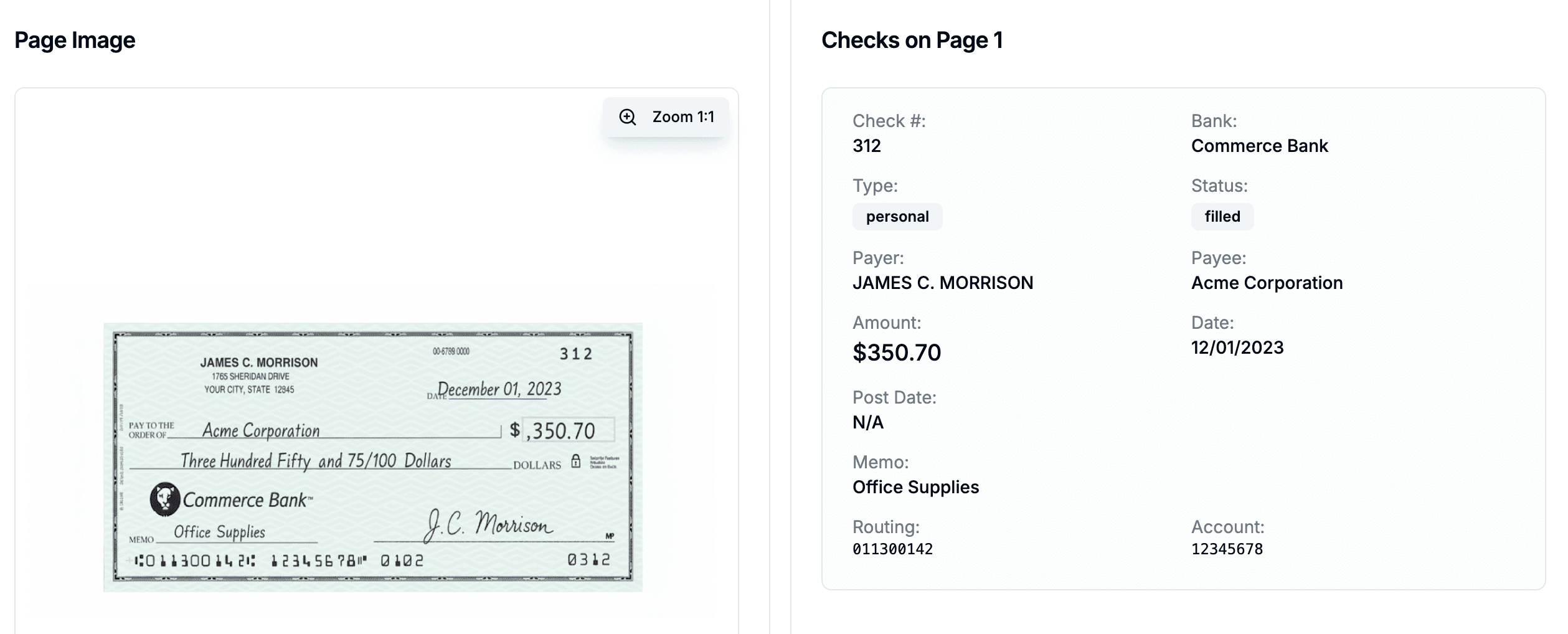
Task: Select the amount $350.70
Action: (897, 352)
